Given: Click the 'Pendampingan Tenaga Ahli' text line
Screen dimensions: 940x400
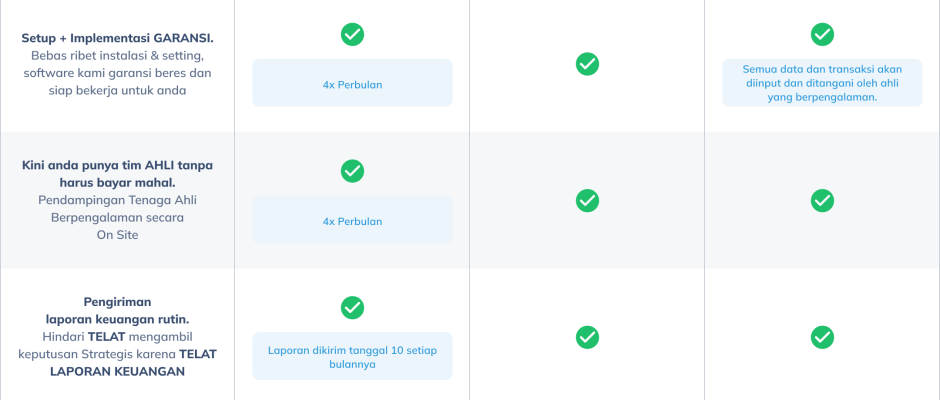Looking at the screenshot, I should pos(118,200).
